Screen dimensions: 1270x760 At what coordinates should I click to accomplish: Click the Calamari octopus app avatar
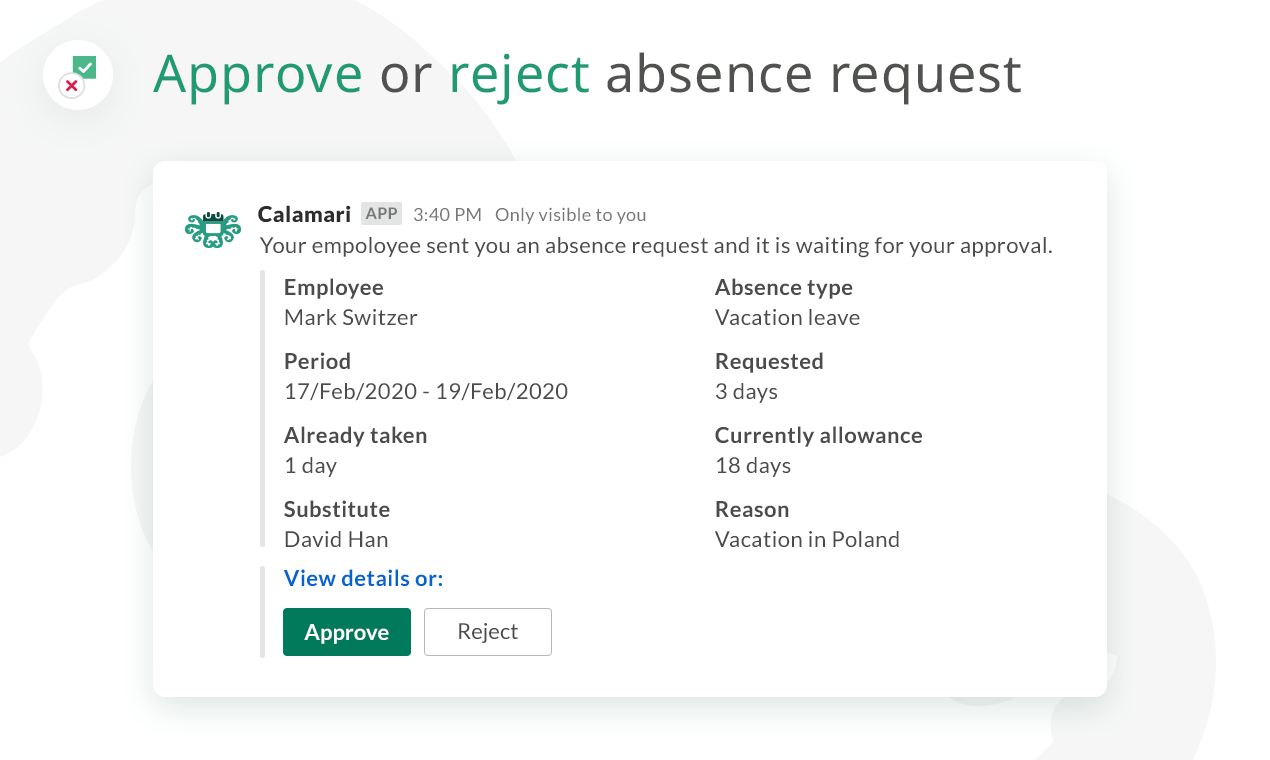[213, 229]
